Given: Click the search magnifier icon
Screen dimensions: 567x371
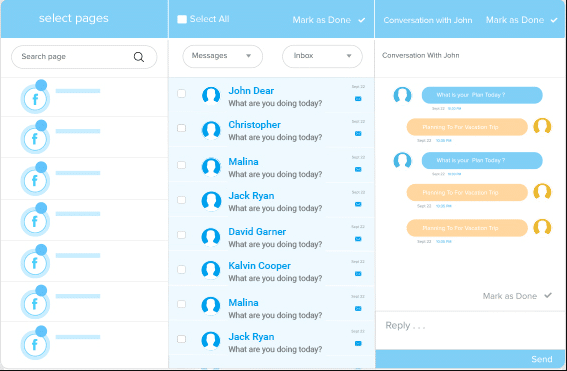Looking at the screenshot, I should 139,57.
